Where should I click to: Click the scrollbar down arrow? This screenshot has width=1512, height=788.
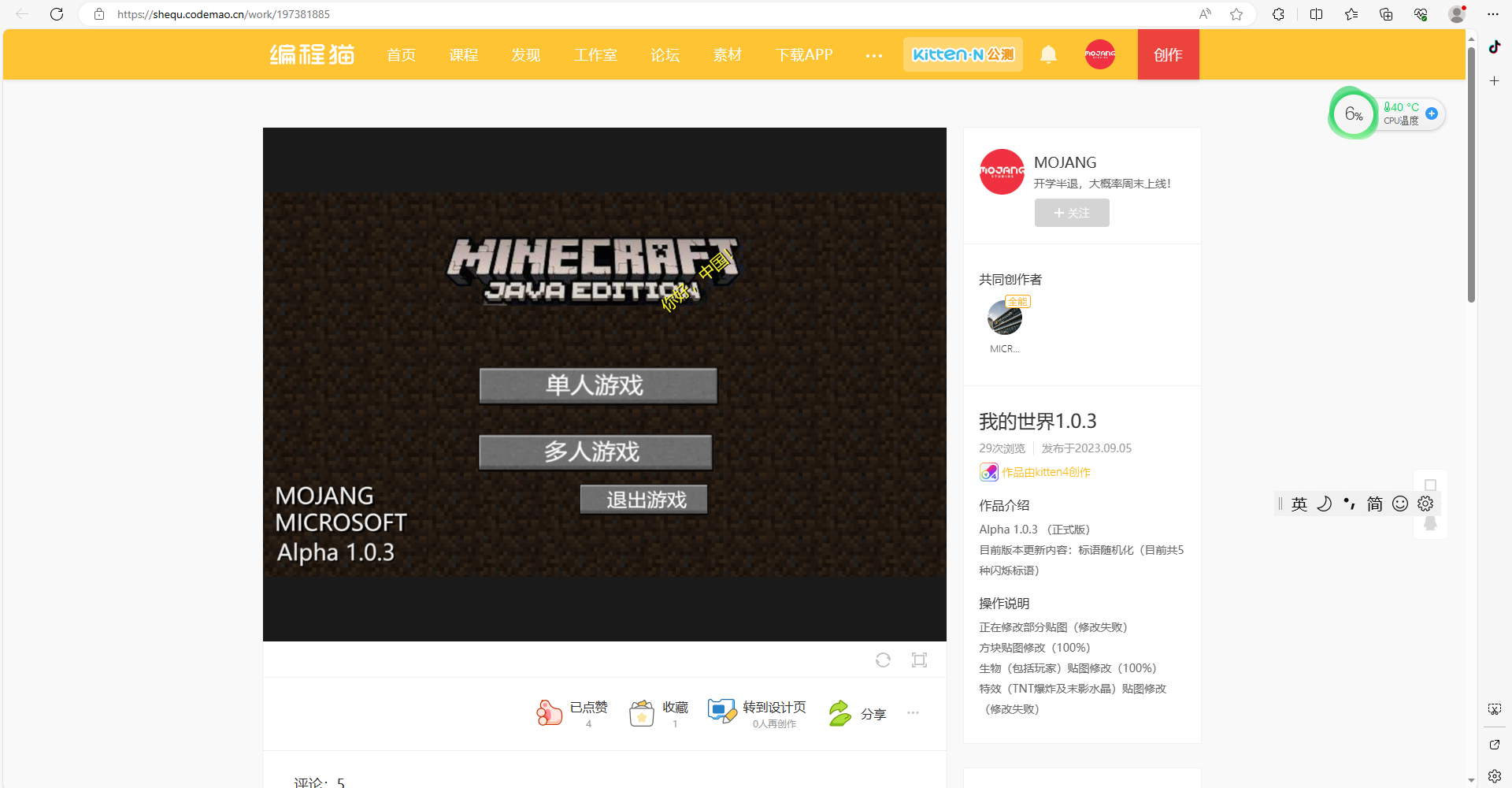[1471, 780]
